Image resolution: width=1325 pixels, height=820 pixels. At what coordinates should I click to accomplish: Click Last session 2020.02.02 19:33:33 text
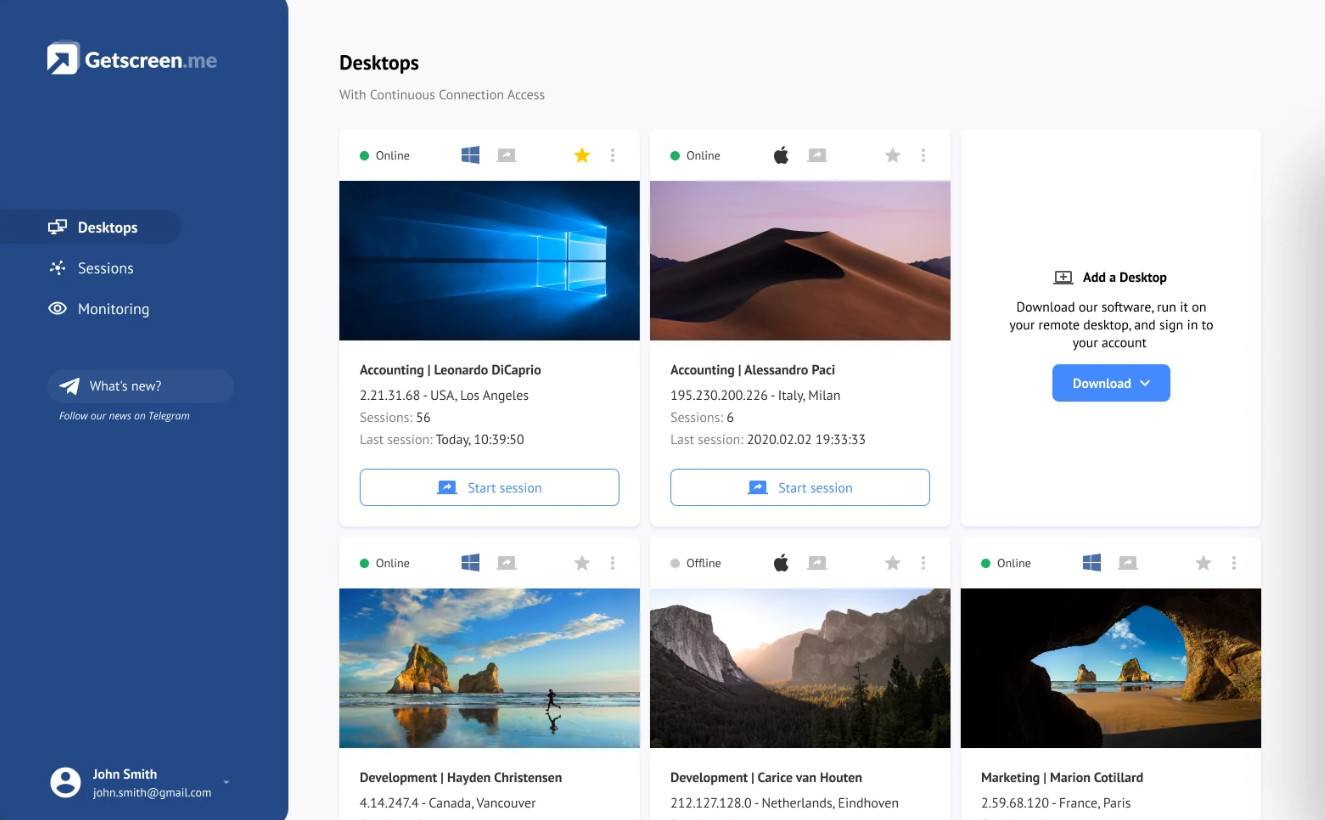pos(768,440)
